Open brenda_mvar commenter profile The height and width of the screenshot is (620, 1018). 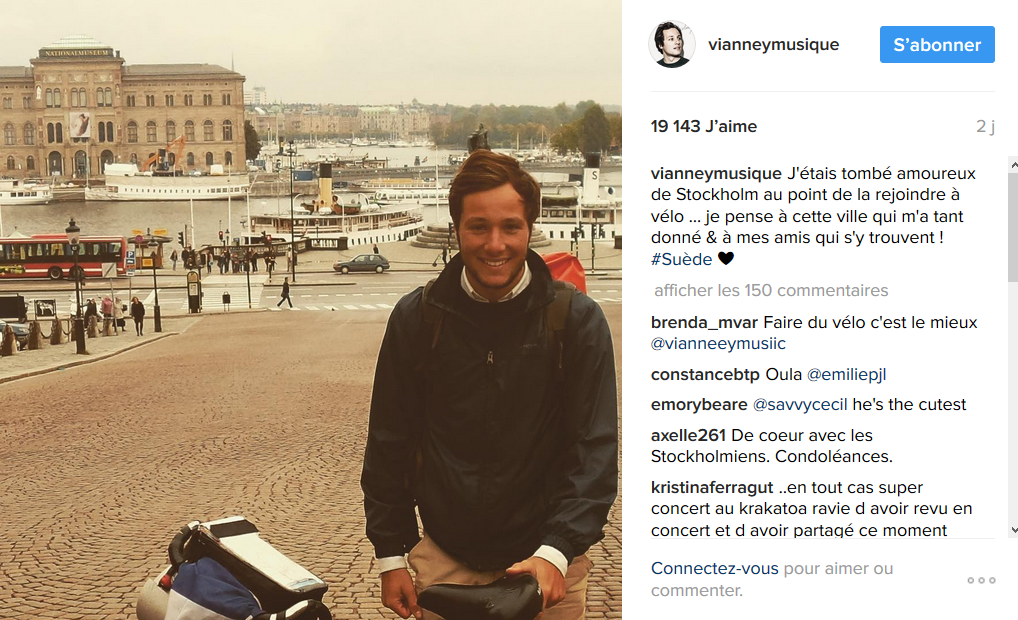point(704,322)
